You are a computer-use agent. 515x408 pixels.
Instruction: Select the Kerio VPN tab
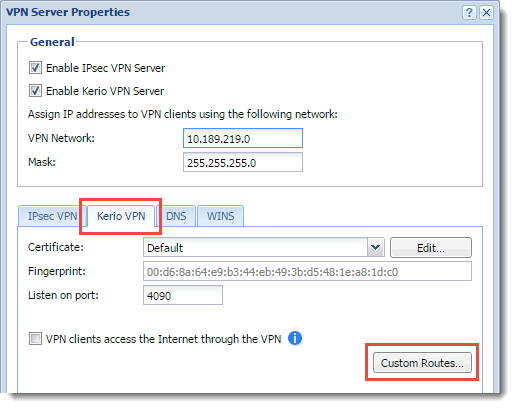pos(121,216)
